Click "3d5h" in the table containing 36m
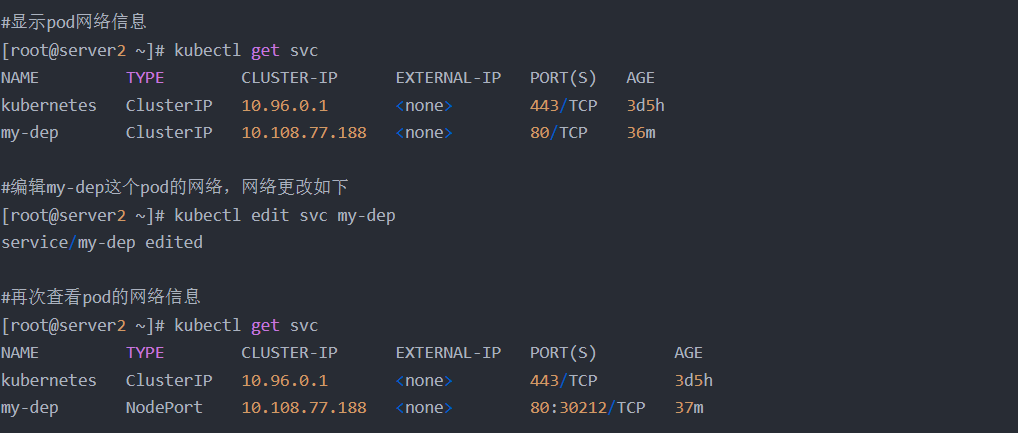Viewport: 1018px width, 433px height. pyautogui.click(x=645, y=105)
